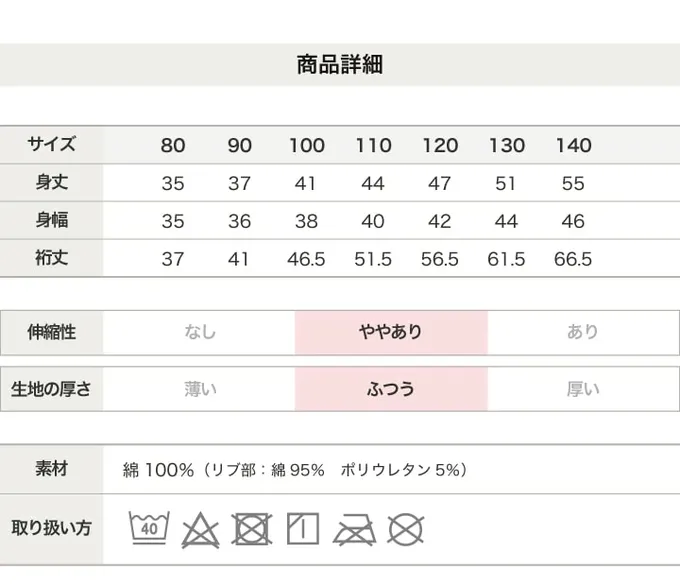Click the 身丈 row label
The image size is (680, 586).
click(x=51, y=183)
